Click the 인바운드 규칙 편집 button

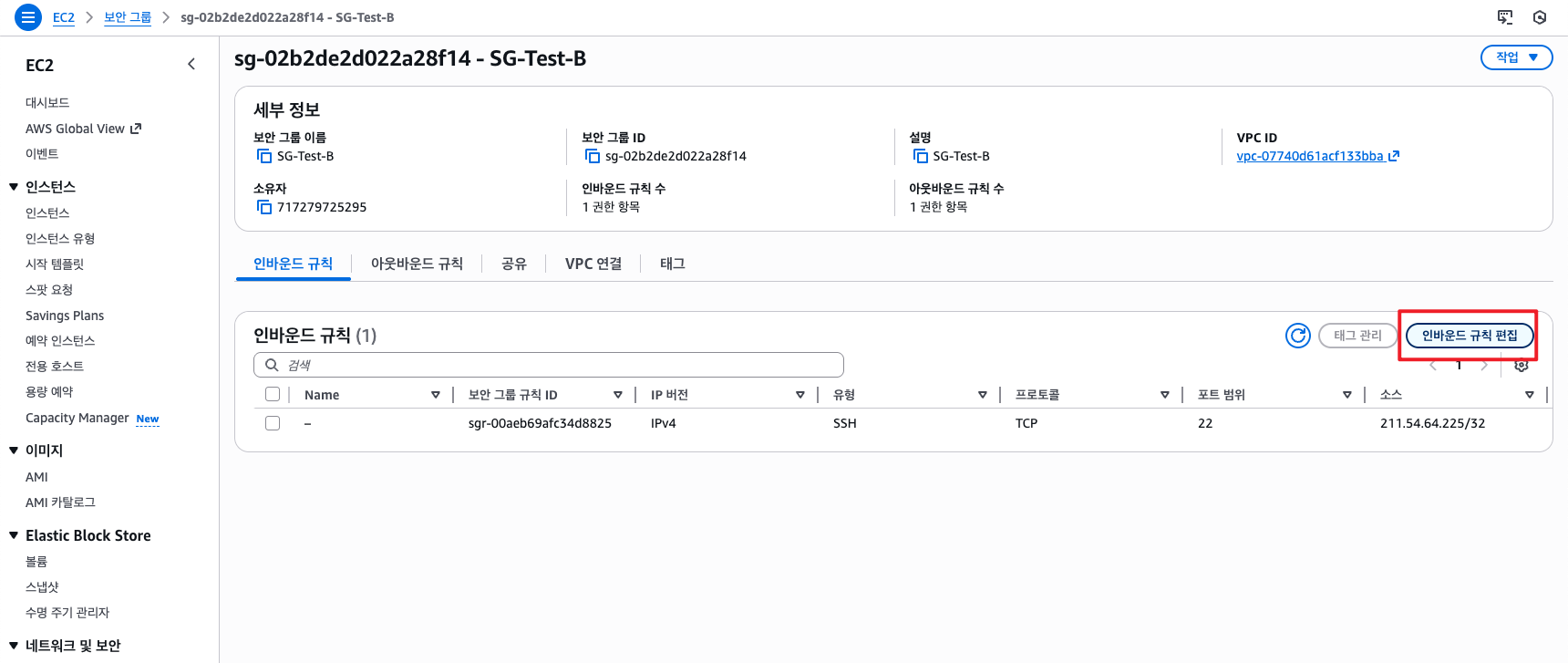coord(1470,336)
